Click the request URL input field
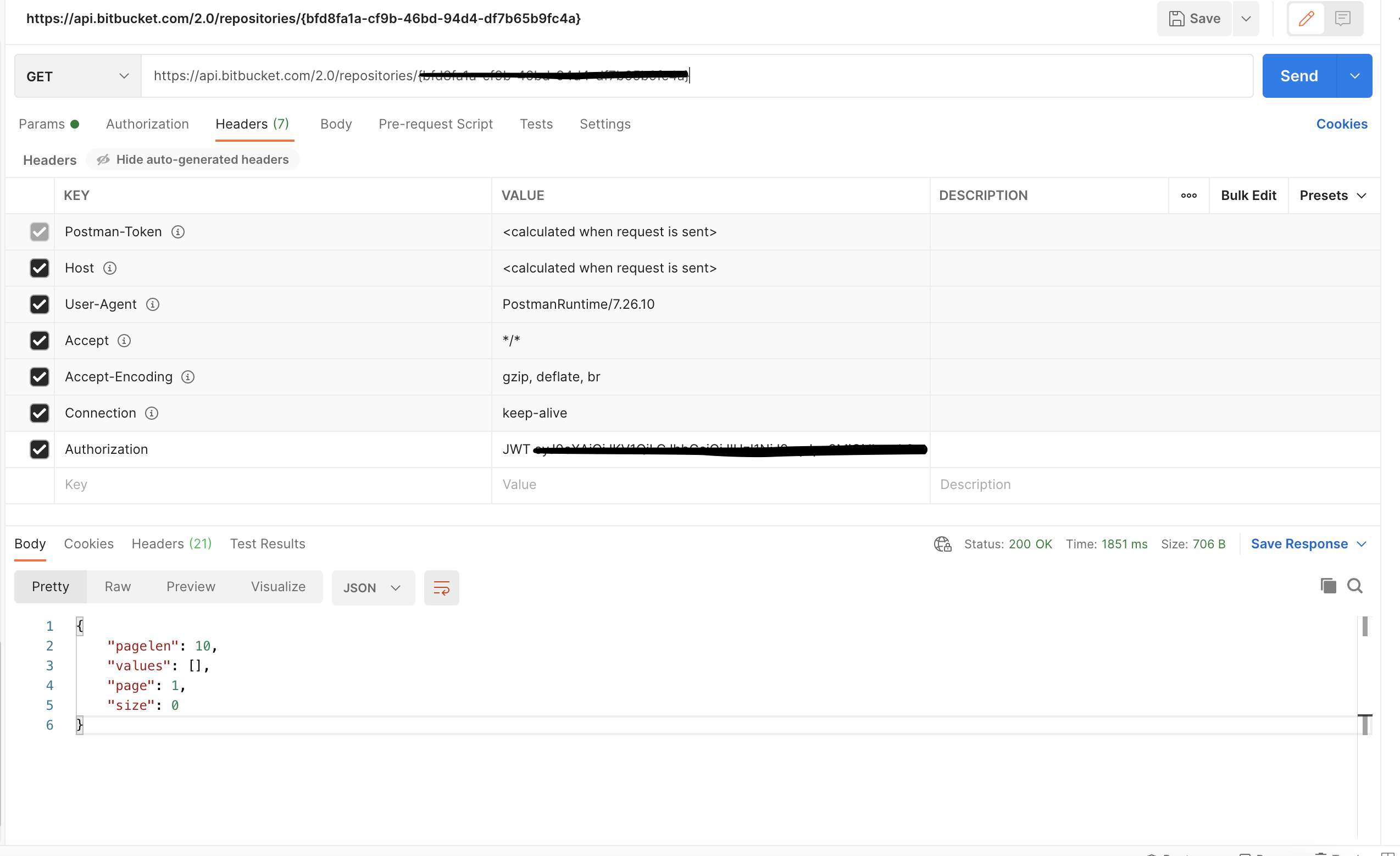This screenshot has width=1400, height=856. point(697,76)
